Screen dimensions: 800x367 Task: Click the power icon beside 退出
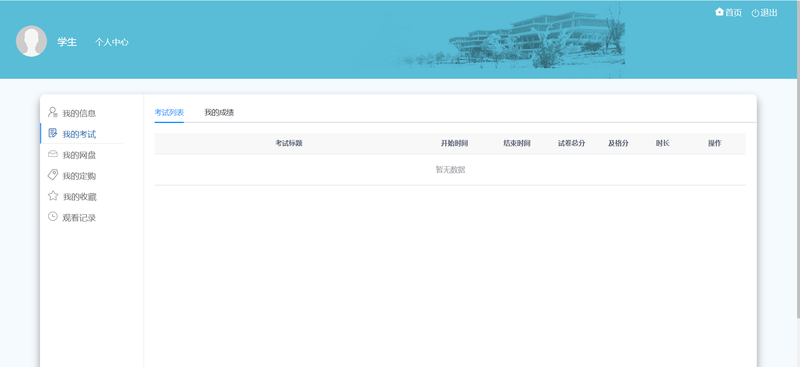point(755,13)
